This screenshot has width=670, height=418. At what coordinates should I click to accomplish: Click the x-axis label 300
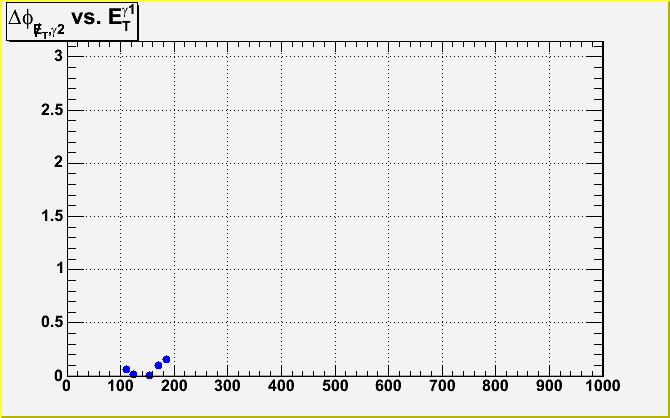(x=227, y=385)
